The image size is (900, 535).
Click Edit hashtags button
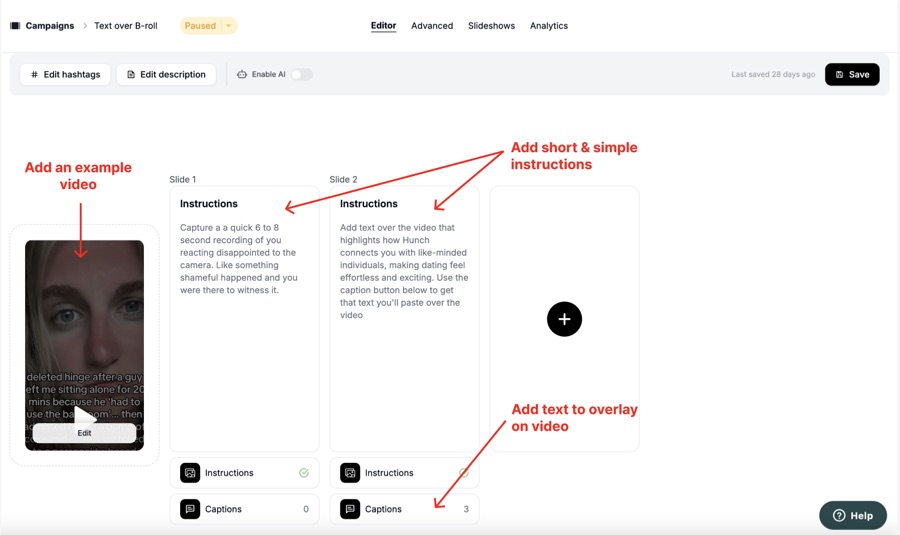click(x=65, y=75)
